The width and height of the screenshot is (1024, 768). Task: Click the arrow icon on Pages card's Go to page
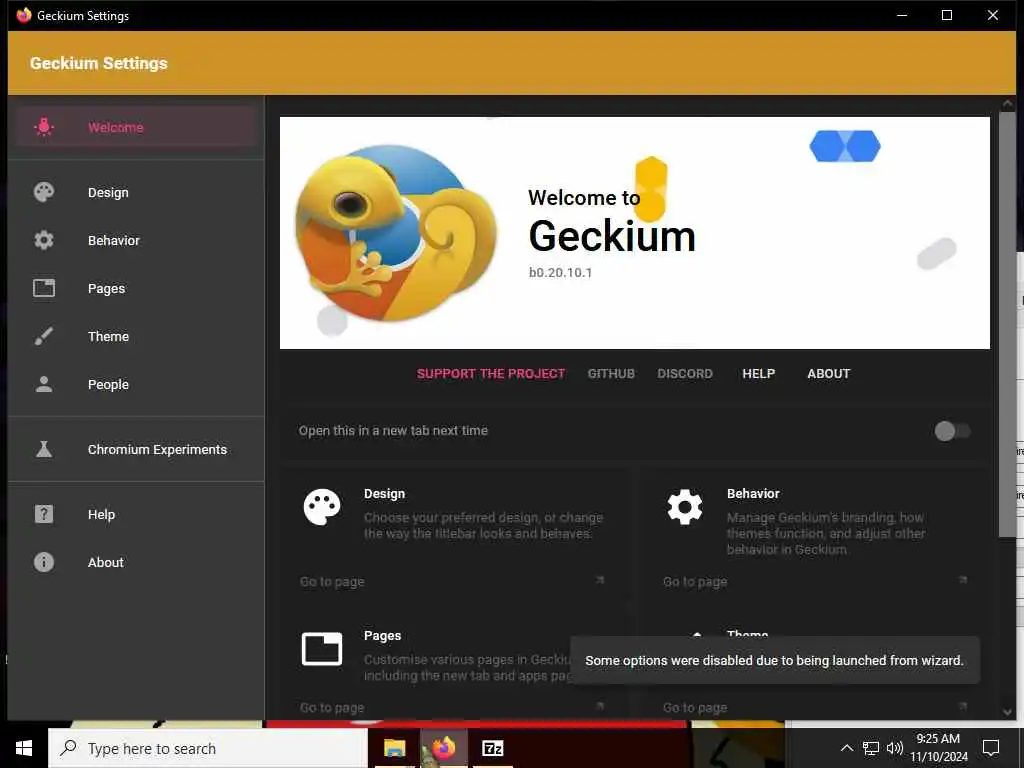pyautogui.click(x=600, y=706)
